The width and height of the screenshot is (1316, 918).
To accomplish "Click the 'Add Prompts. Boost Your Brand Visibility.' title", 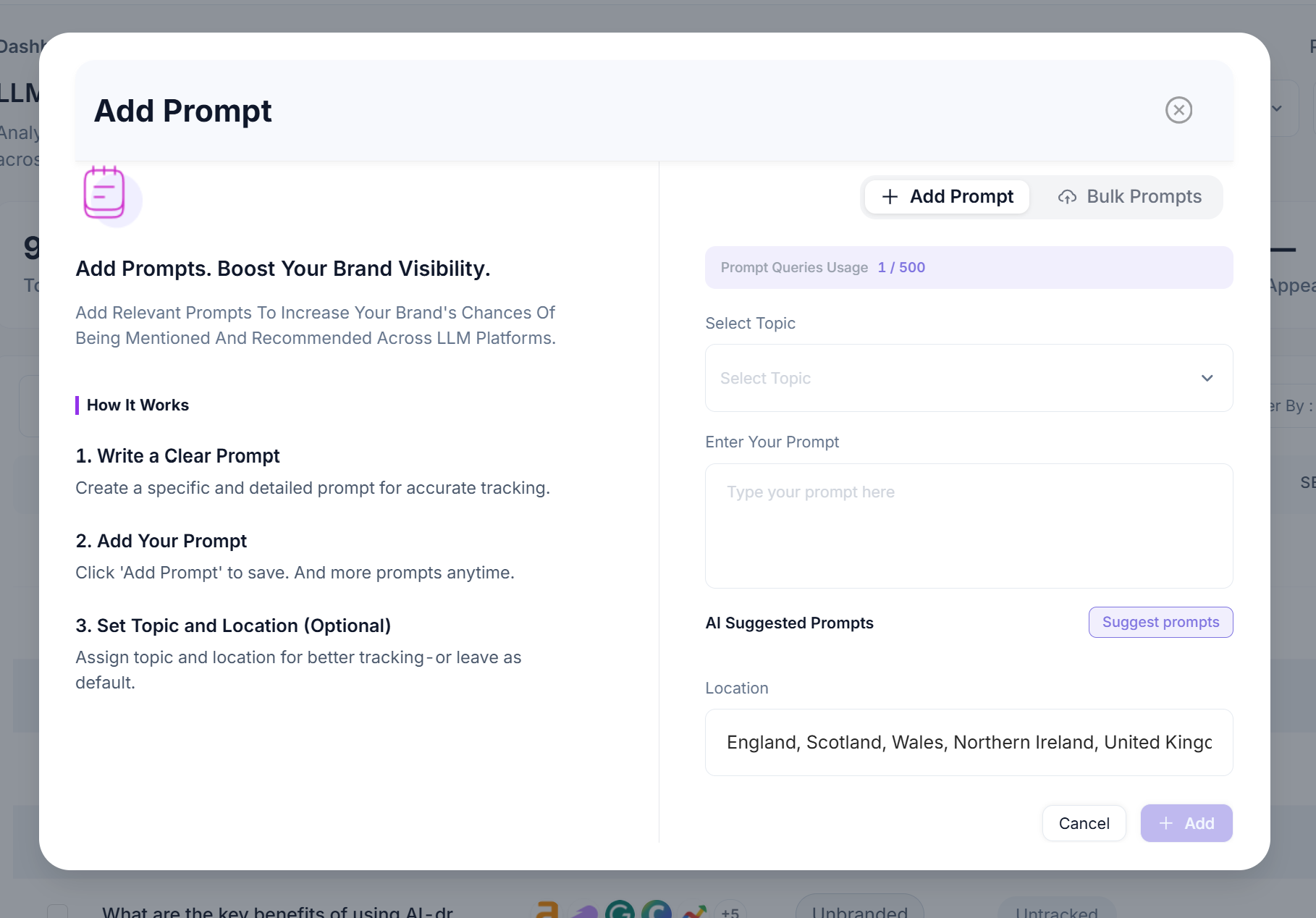I will [x=283, y=269].
